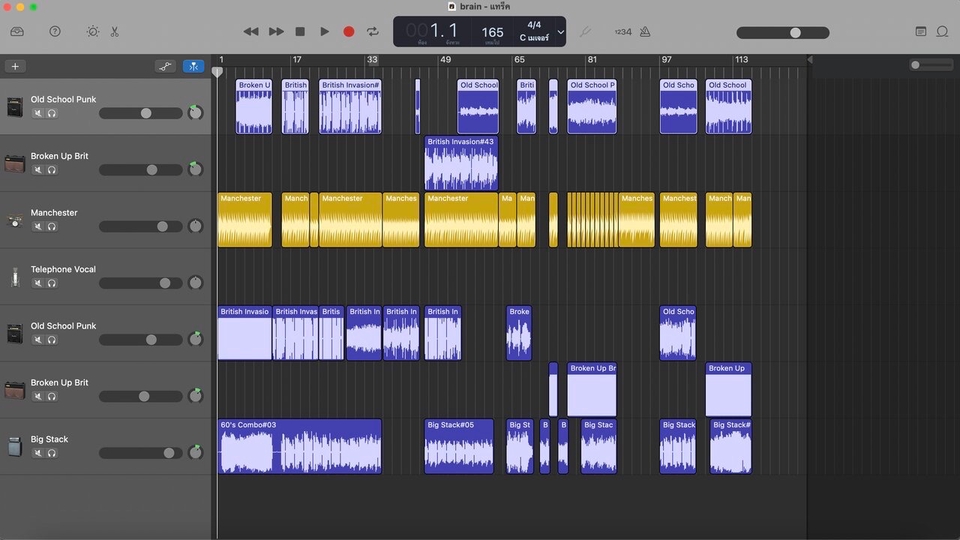Open the Library panel icon
Image resolution: width=960 pixels, height=540 pixels.
[x=17, y=31]
